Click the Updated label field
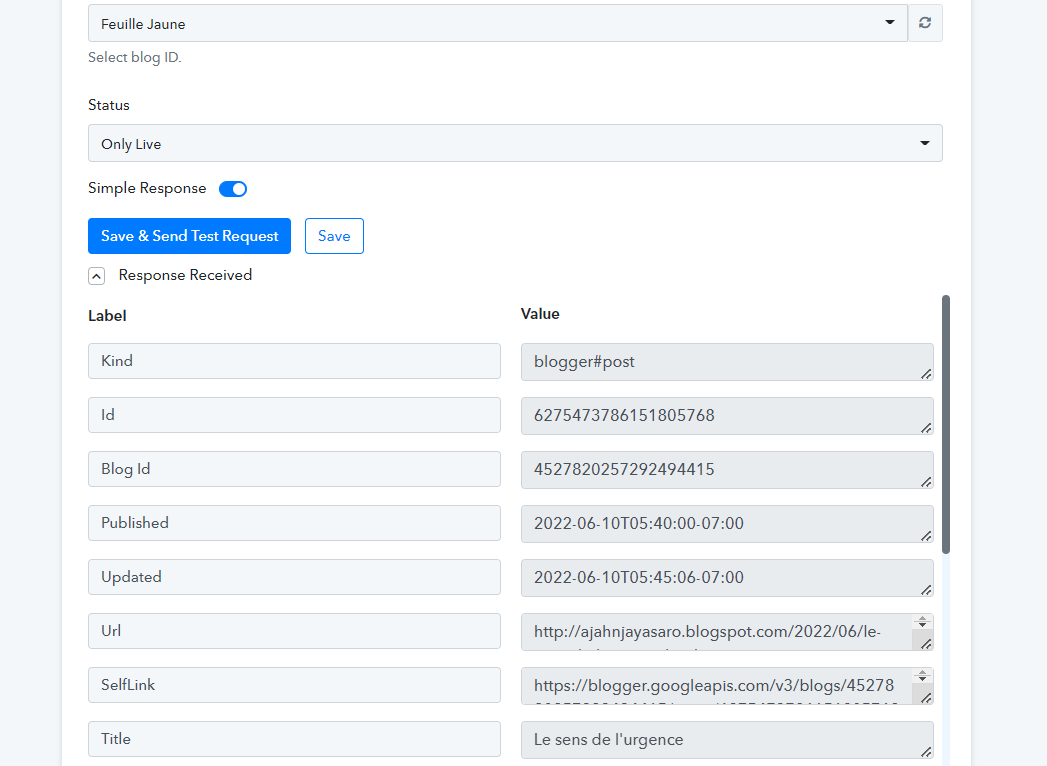Image resolution: width=1047 pixels, height=766 pixels. 294,577
